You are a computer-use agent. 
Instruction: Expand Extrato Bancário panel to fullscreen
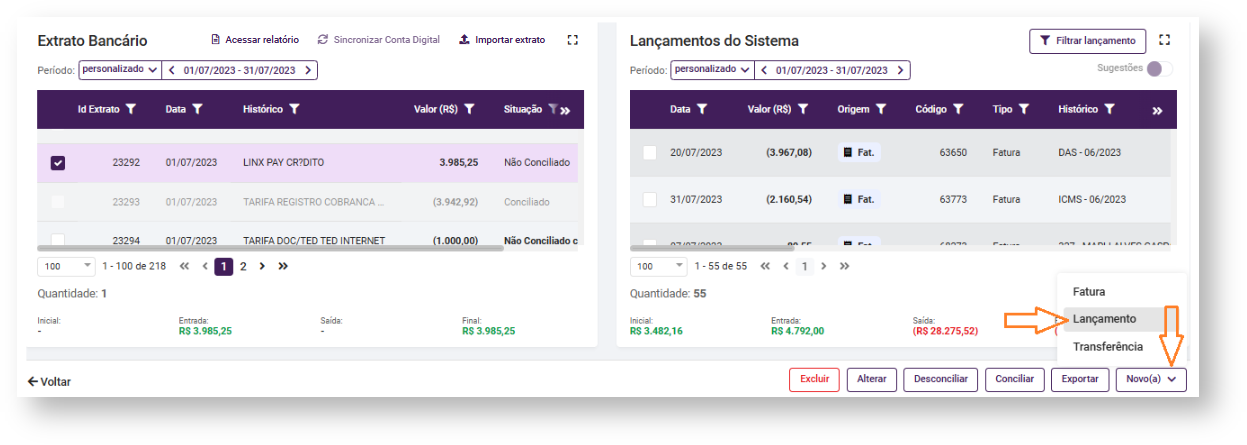pyautogui.click(x=573, y=40)
